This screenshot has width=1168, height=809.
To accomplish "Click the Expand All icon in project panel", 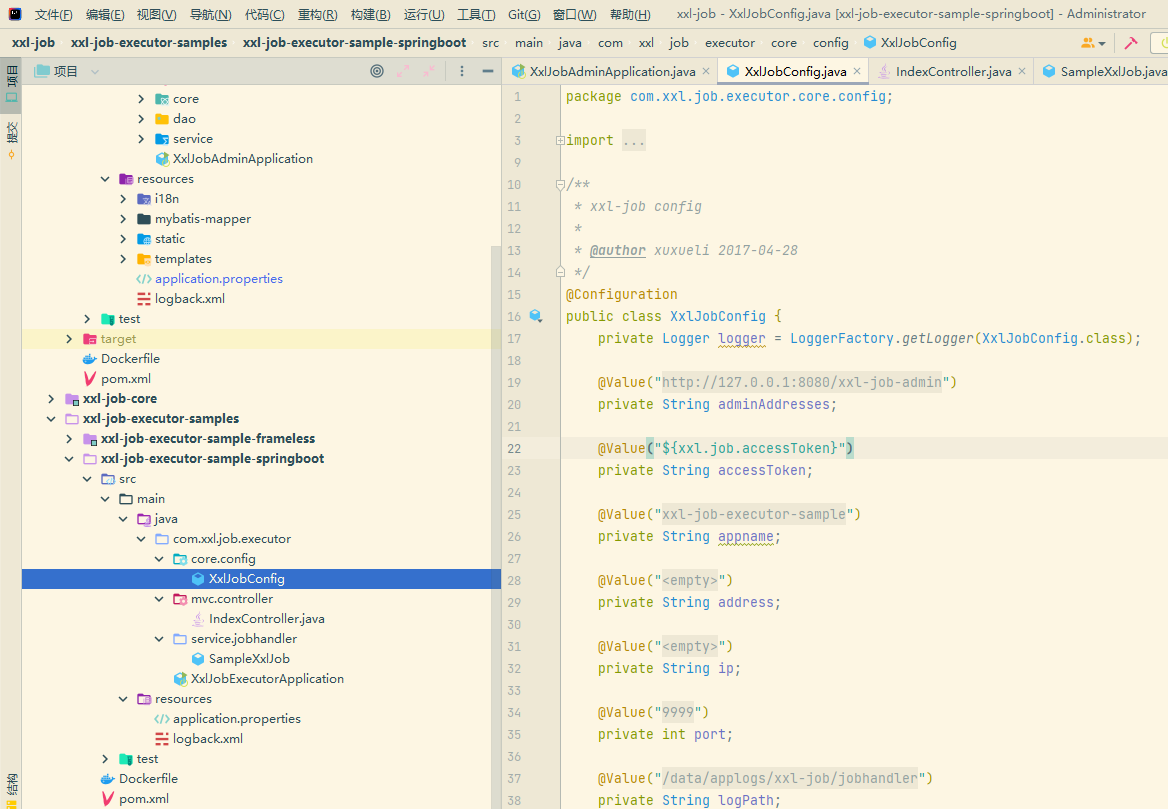I will 404,71.
